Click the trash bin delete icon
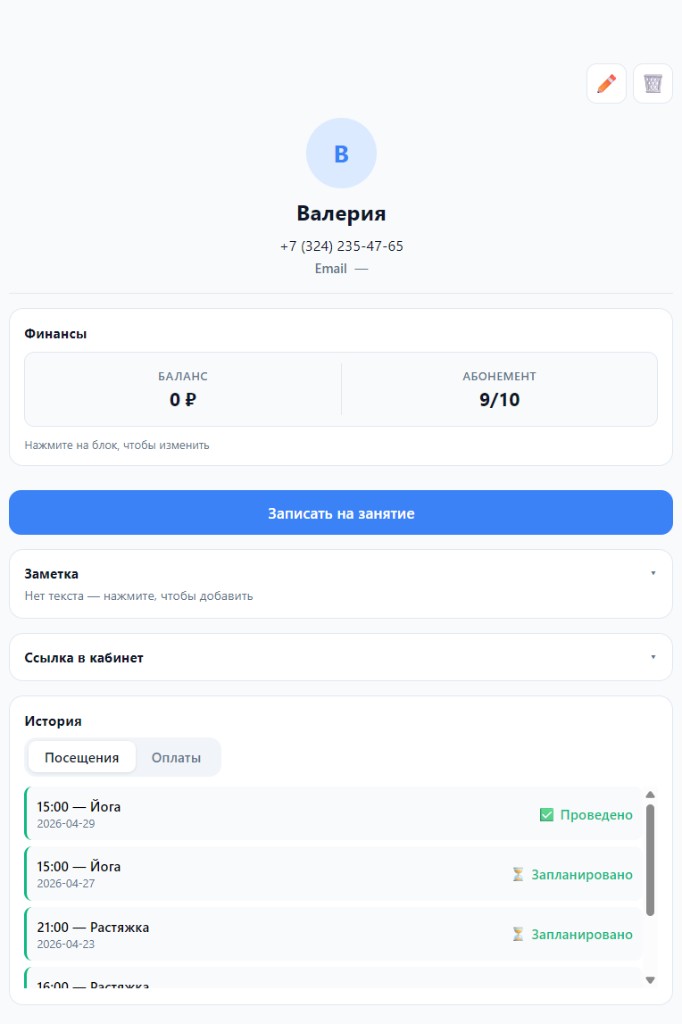The height and width of the screenshot is (1024, 682). [653, 84]
